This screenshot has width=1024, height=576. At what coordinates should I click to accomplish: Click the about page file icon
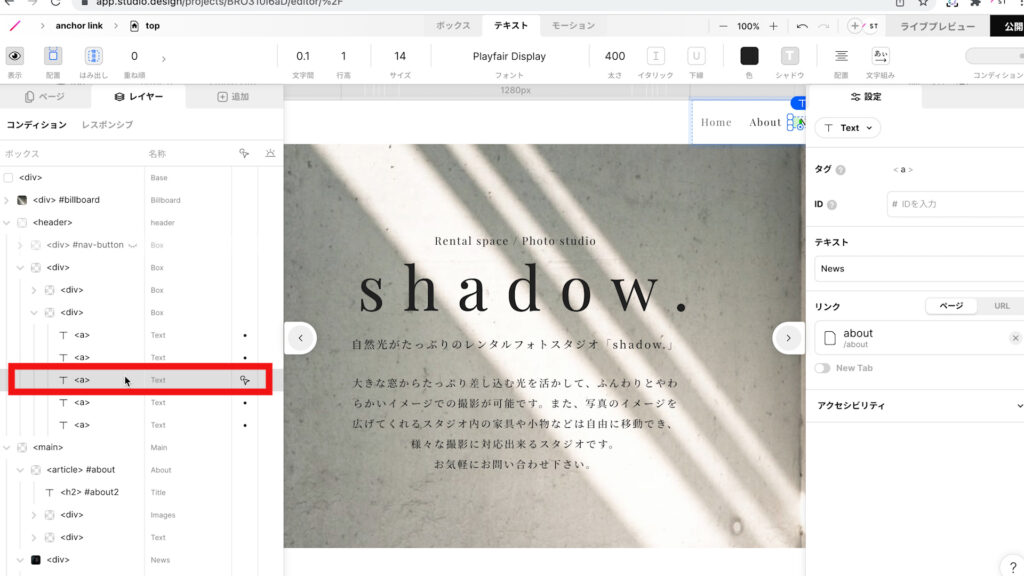[x=829, y=338]
